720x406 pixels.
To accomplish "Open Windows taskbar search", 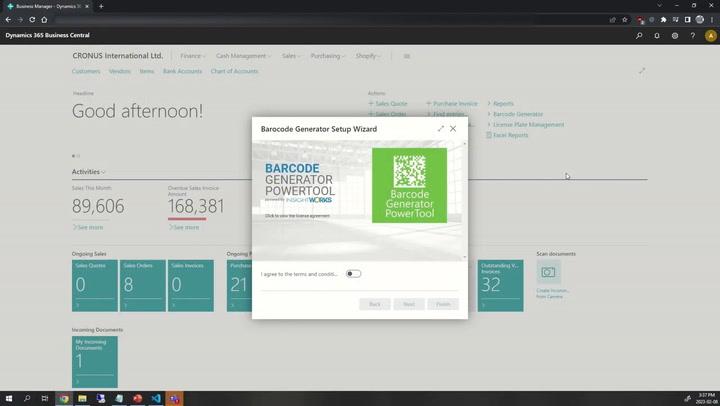I will point(27,399).
